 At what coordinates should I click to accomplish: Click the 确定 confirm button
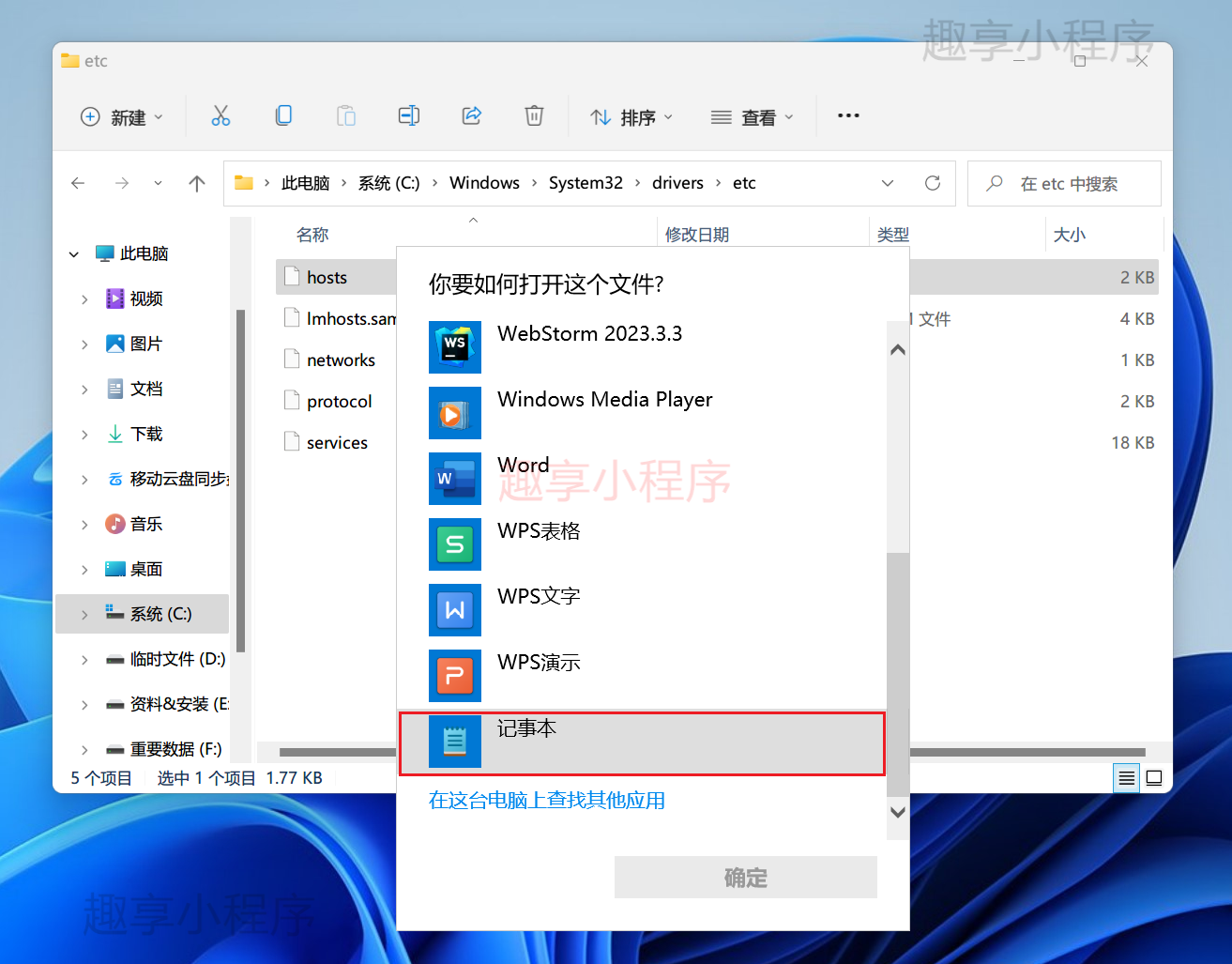746,878
